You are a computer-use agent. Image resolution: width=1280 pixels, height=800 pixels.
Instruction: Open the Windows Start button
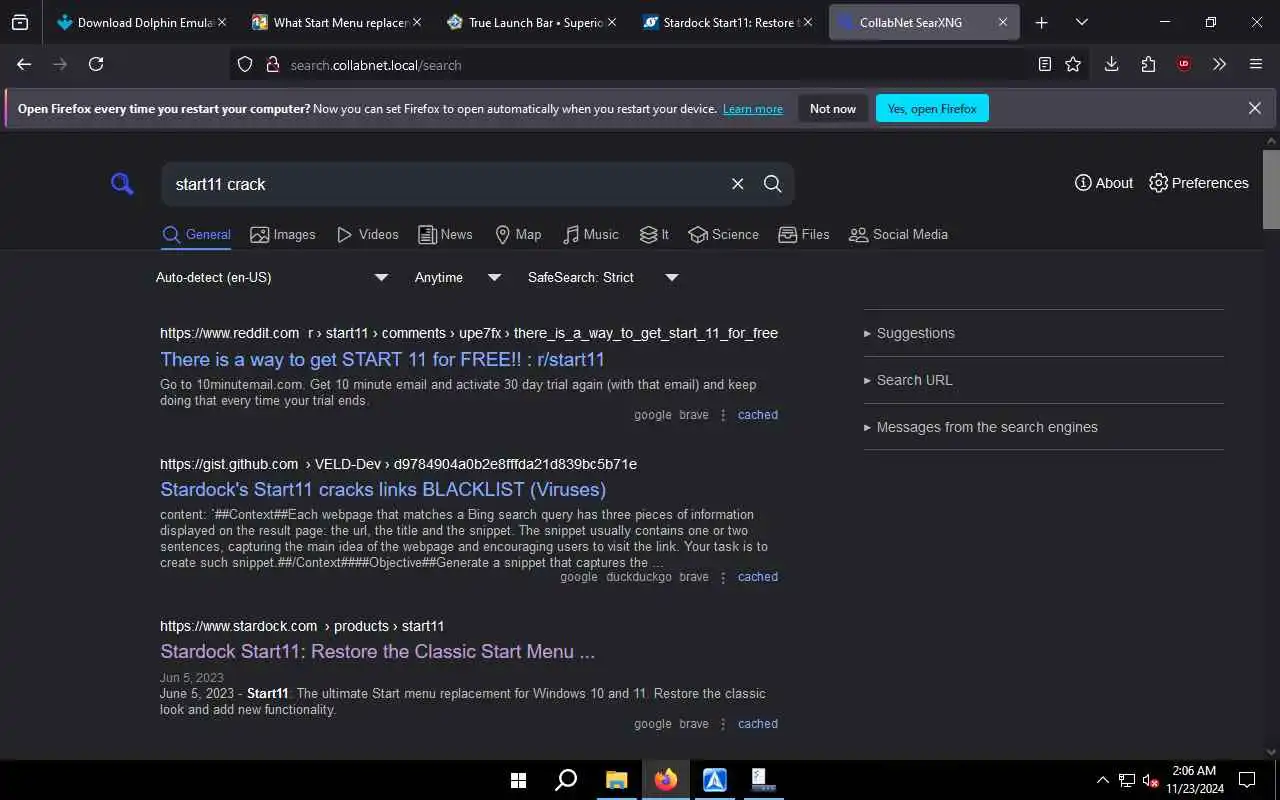518,780
